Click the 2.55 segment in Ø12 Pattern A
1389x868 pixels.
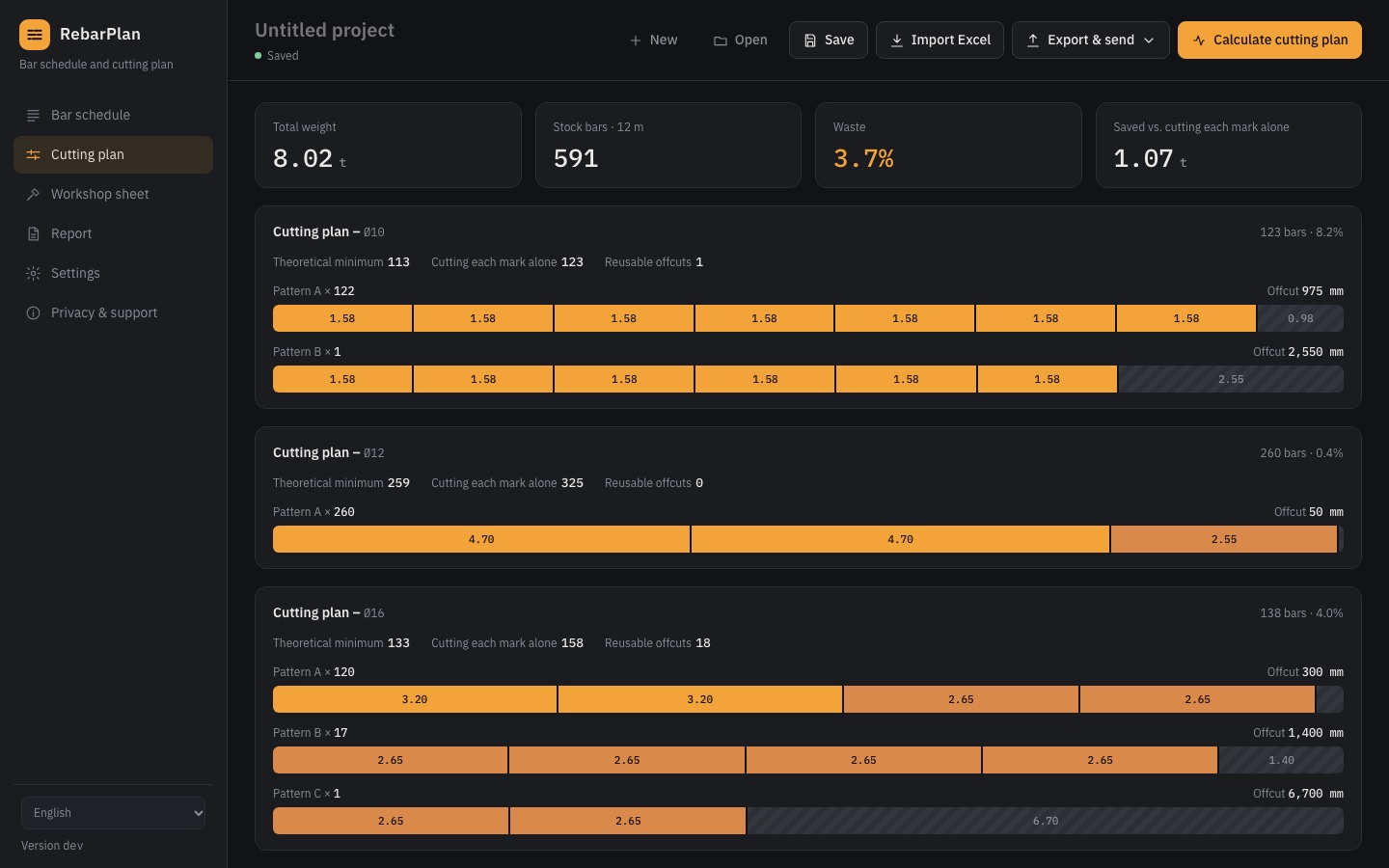(x=1224, y=539)
